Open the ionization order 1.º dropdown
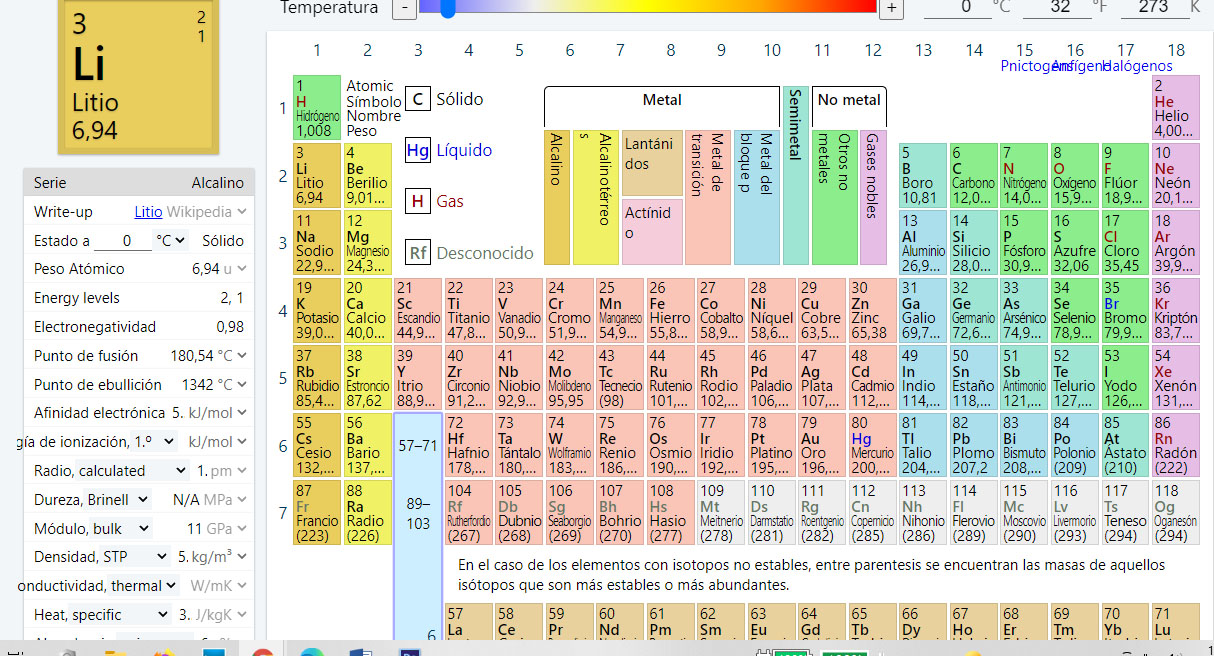This screenshot has width=1214, height=656. point(154,441)
